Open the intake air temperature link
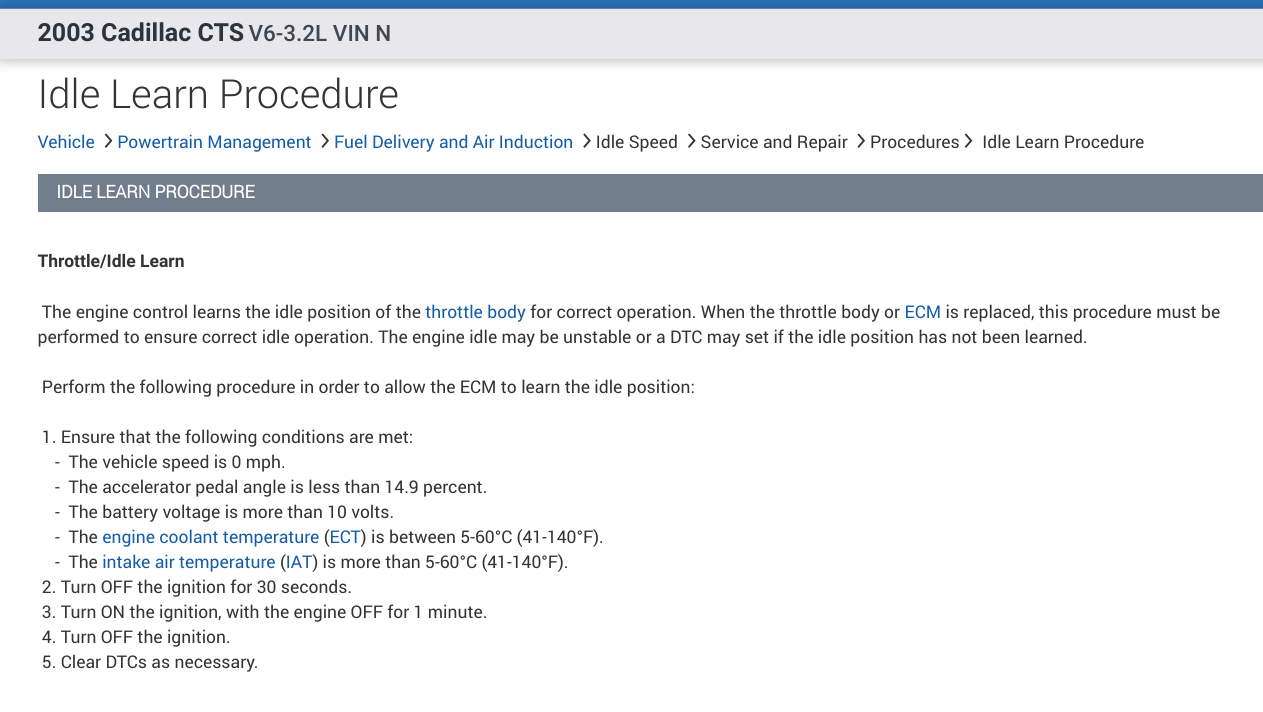This screenshot has height=712, width=1263. click(x=188, y=562)
